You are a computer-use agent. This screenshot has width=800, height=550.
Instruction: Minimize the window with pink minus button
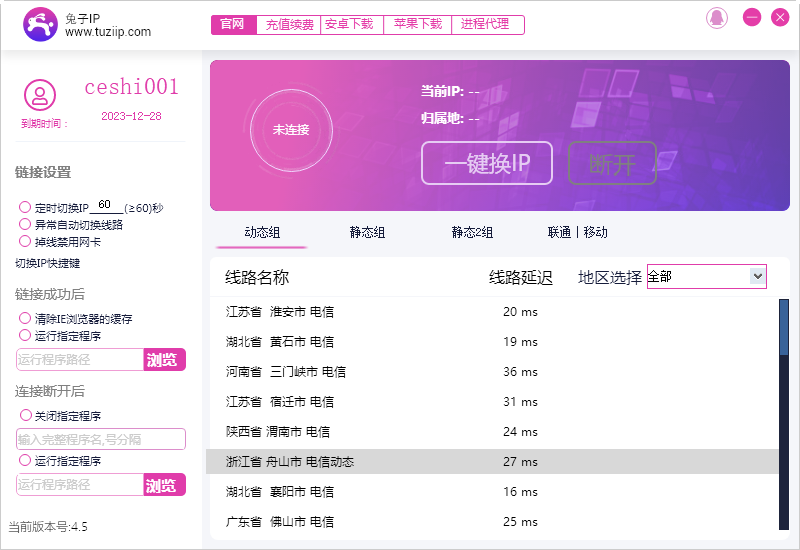tap(752, 18)
